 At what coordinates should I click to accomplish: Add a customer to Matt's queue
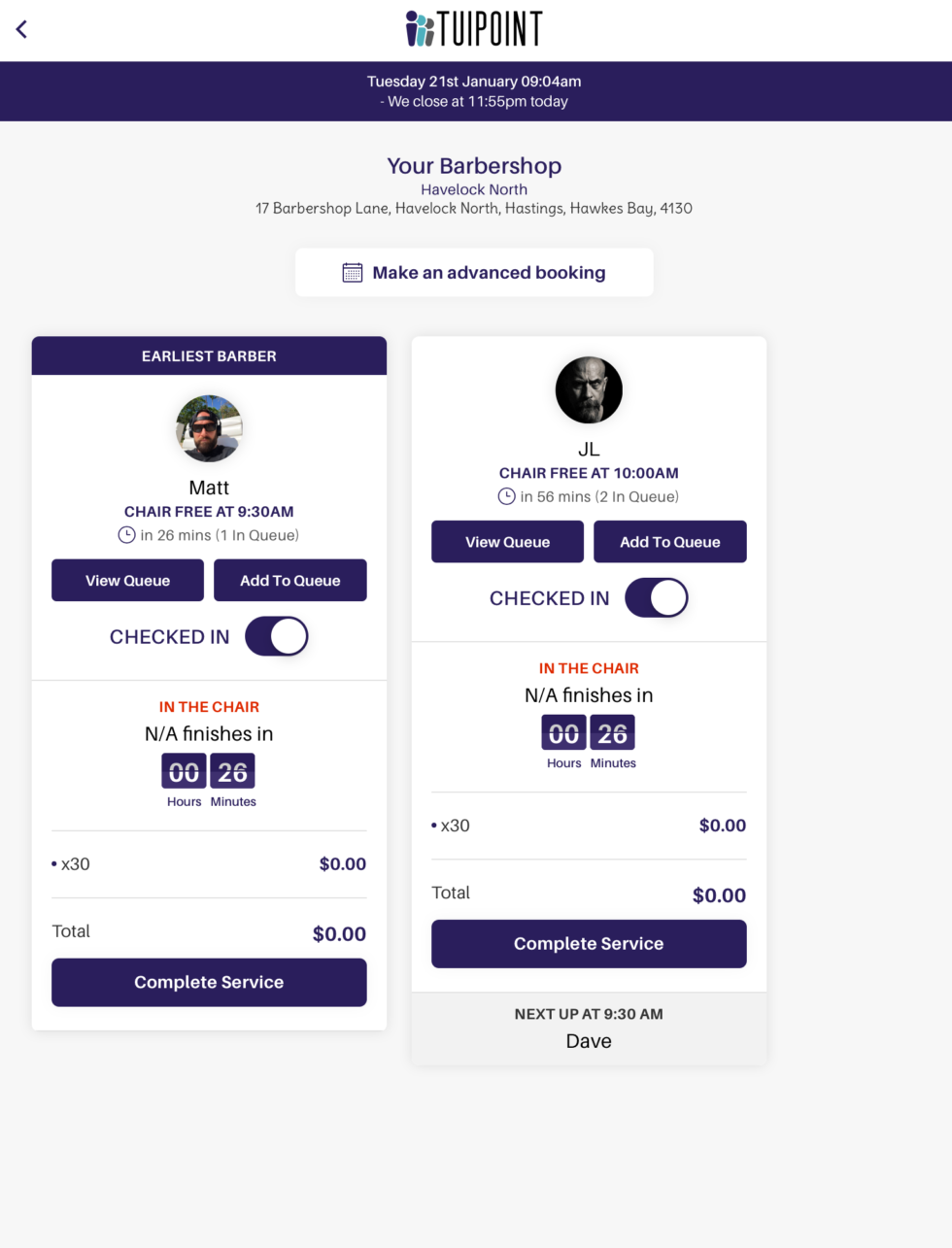coord(289,580)
